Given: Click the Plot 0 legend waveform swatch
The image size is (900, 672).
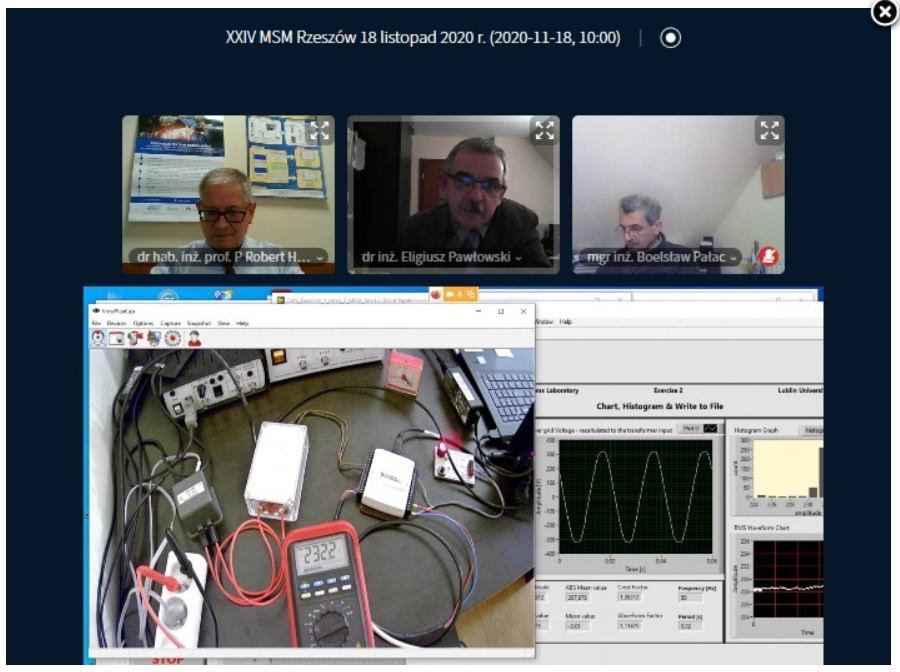Looking at the screenshot, I should coord(711,428).
